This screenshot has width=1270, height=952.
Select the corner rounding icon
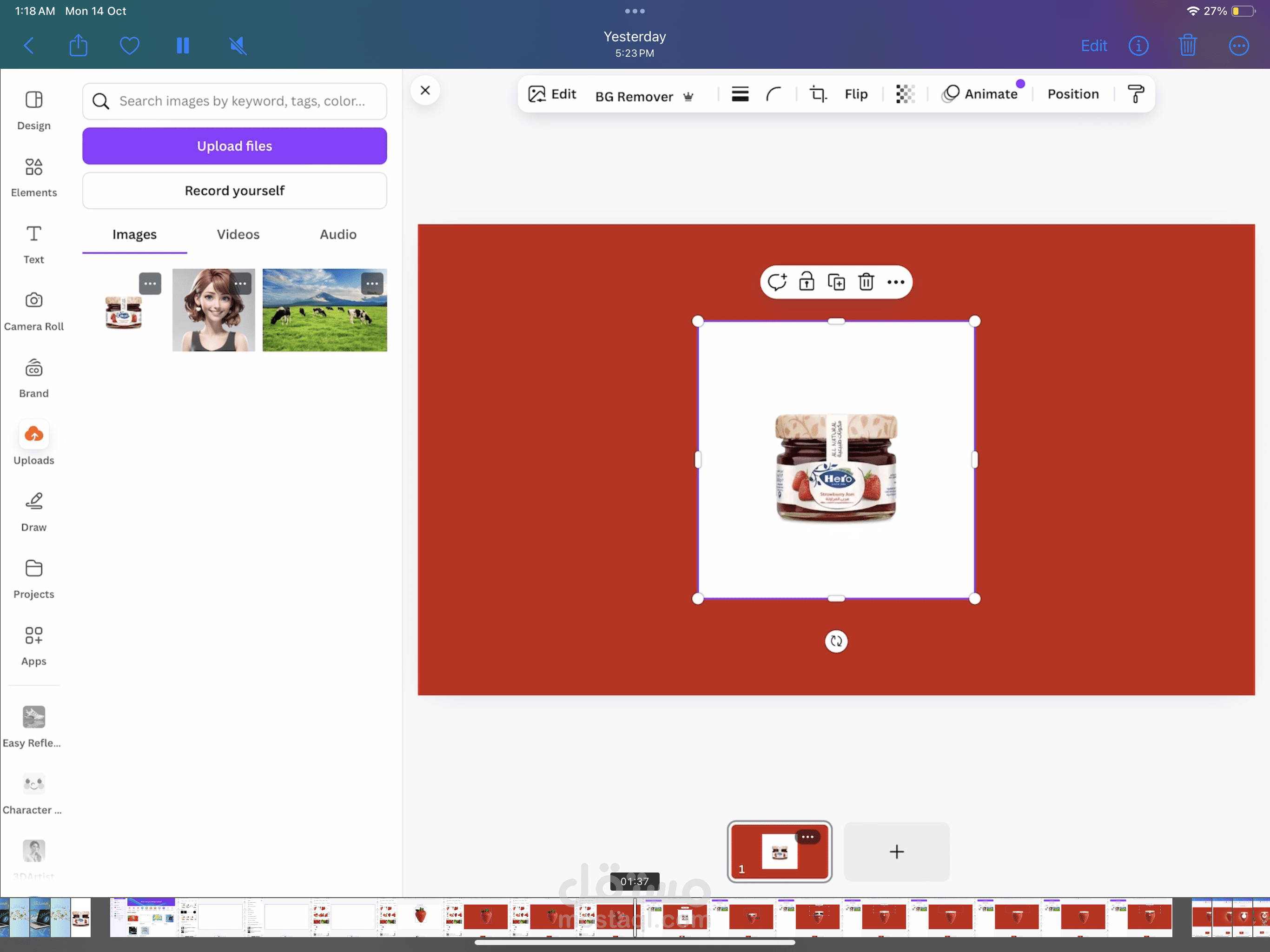pyautogui.click(x=774, y=94)
